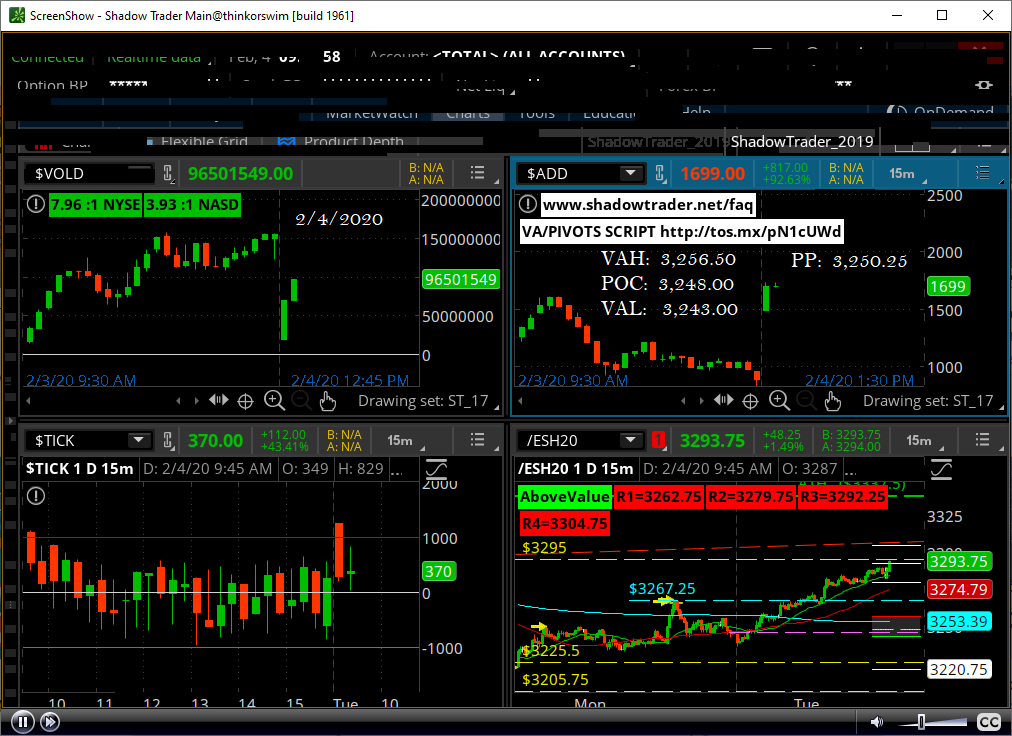
Task: Click the red 1 link badge on /ESH20
Action: (658, 440)
